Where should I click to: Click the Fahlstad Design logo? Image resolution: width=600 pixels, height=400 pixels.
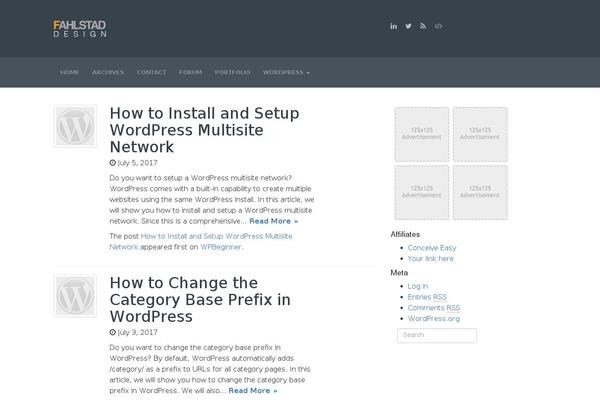[80, 28]
